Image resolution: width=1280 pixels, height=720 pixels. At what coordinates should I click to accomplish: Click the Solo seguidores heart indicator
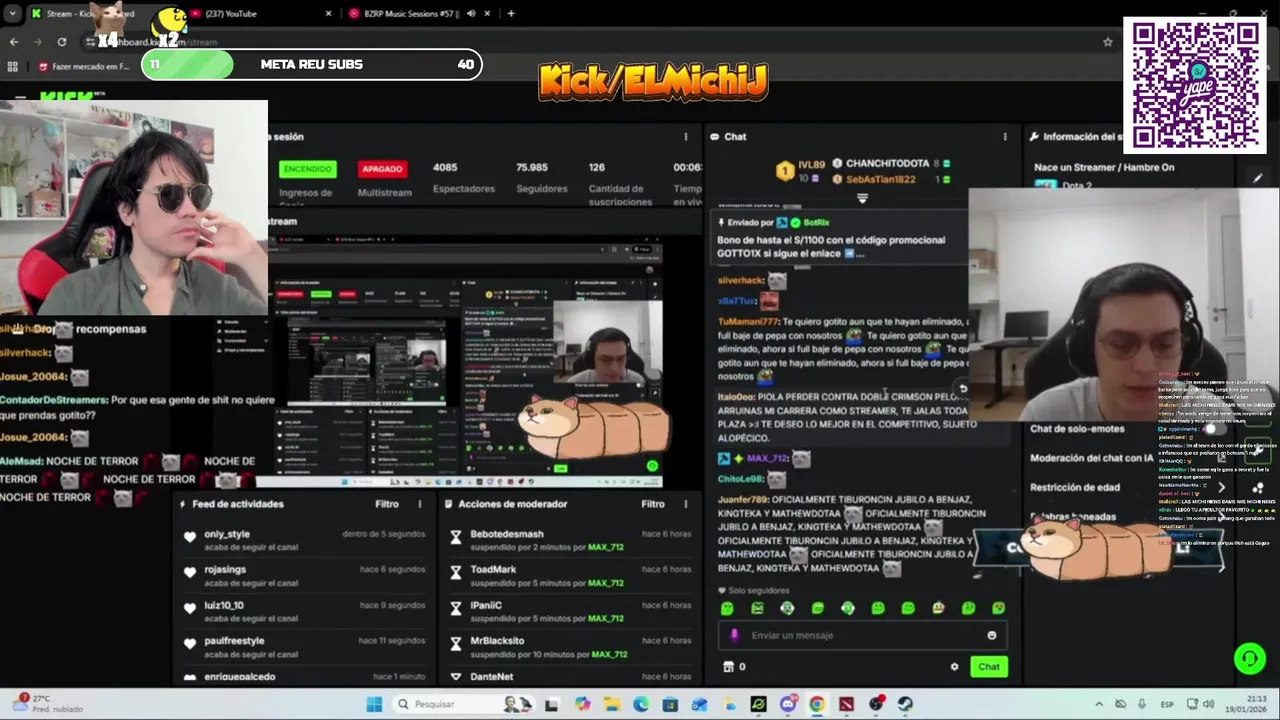[722, 591]
